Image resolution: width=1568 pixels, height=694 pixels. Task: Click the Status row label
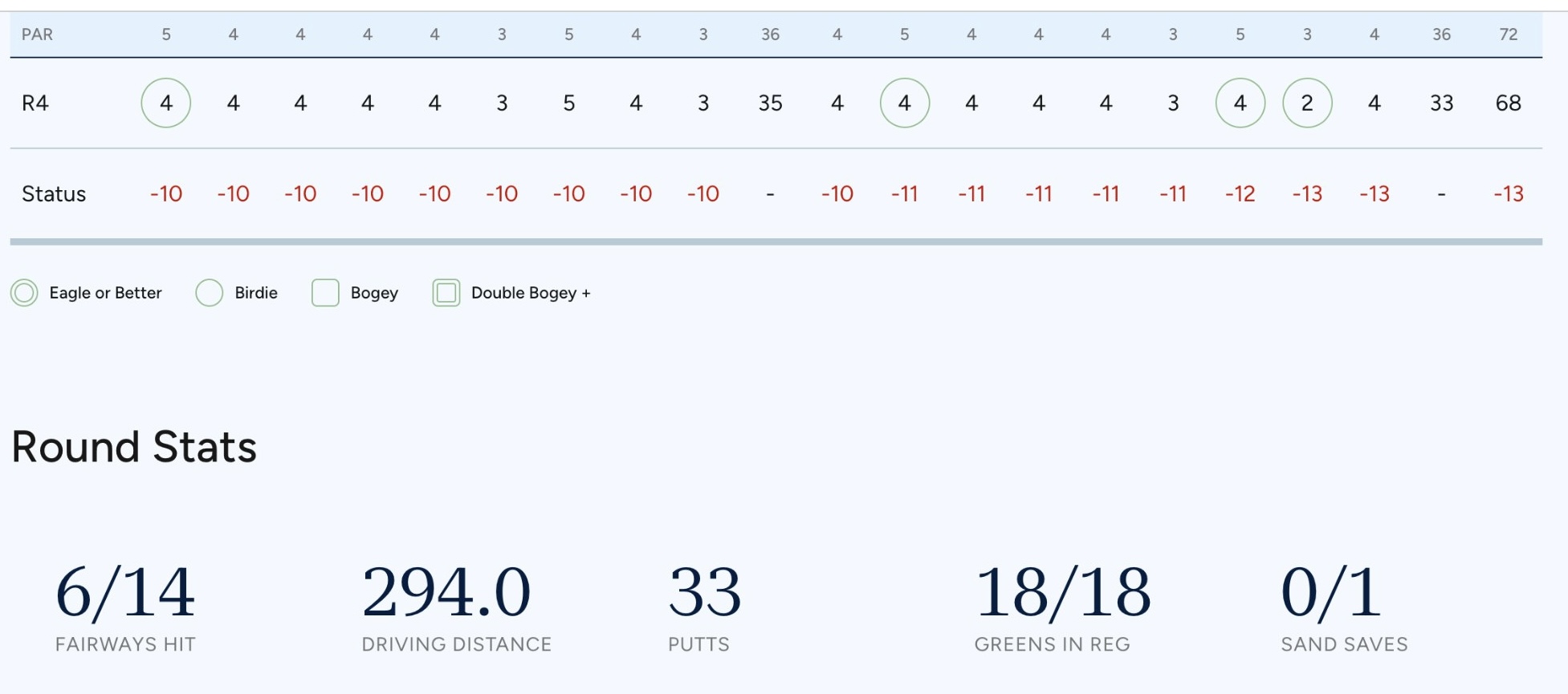pyautogui.click(x=54, y=194)
